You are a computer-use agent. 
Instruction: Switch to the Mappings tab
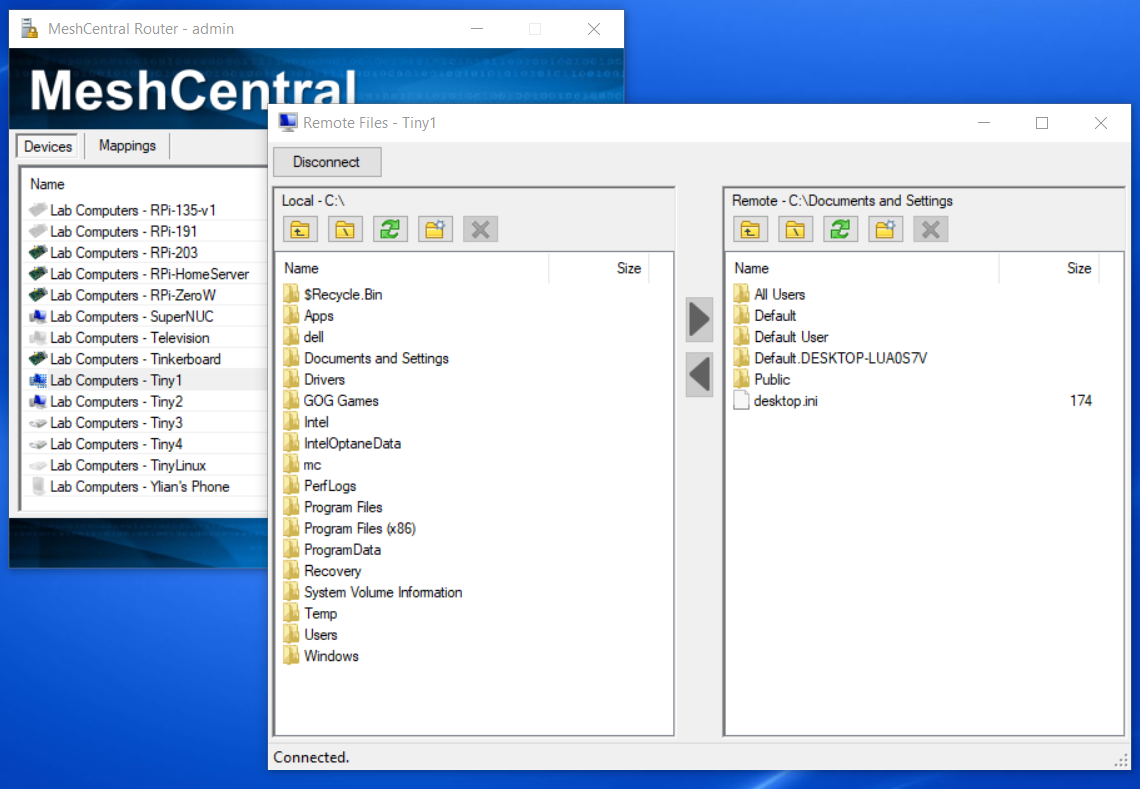pyautogui.click(x=127, y=145)
